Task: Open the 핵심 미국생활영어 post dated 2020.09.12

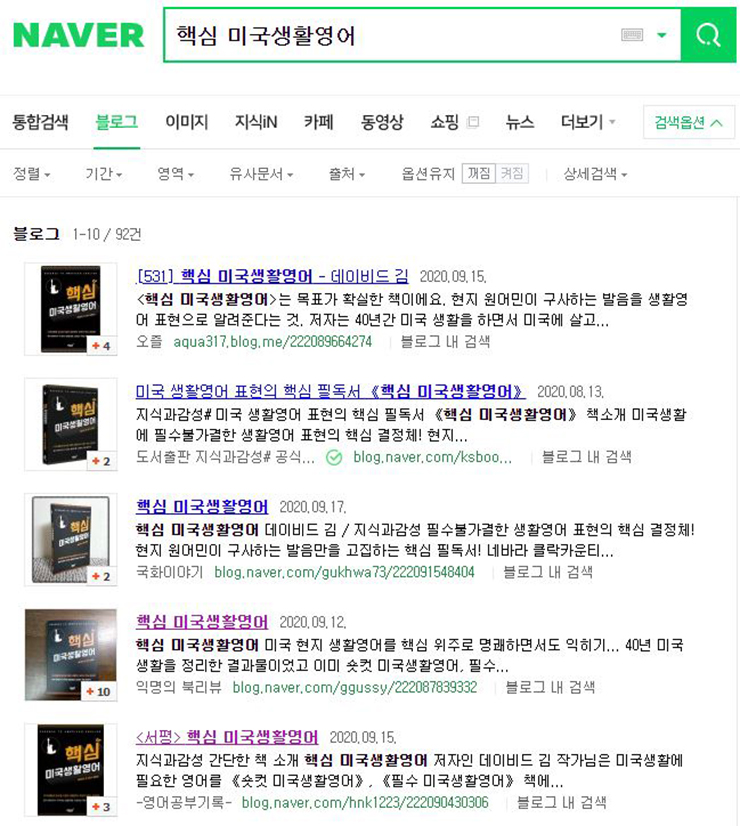Action: [x=202, y=622]
